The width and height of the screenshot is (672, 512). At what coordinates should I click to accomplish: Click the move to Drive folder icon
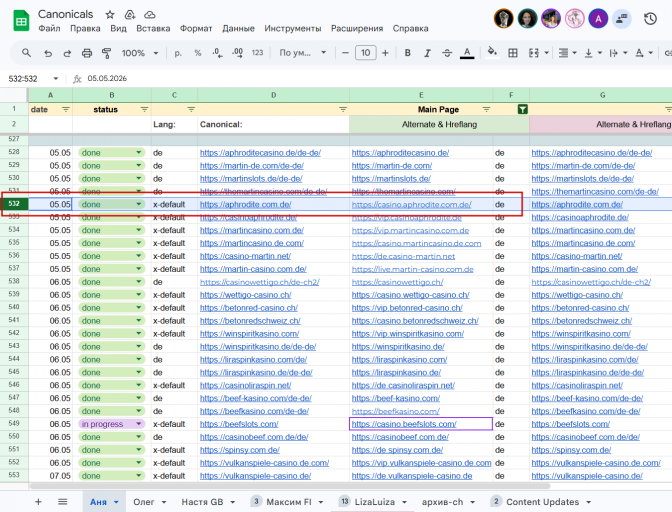pos(130,15)
